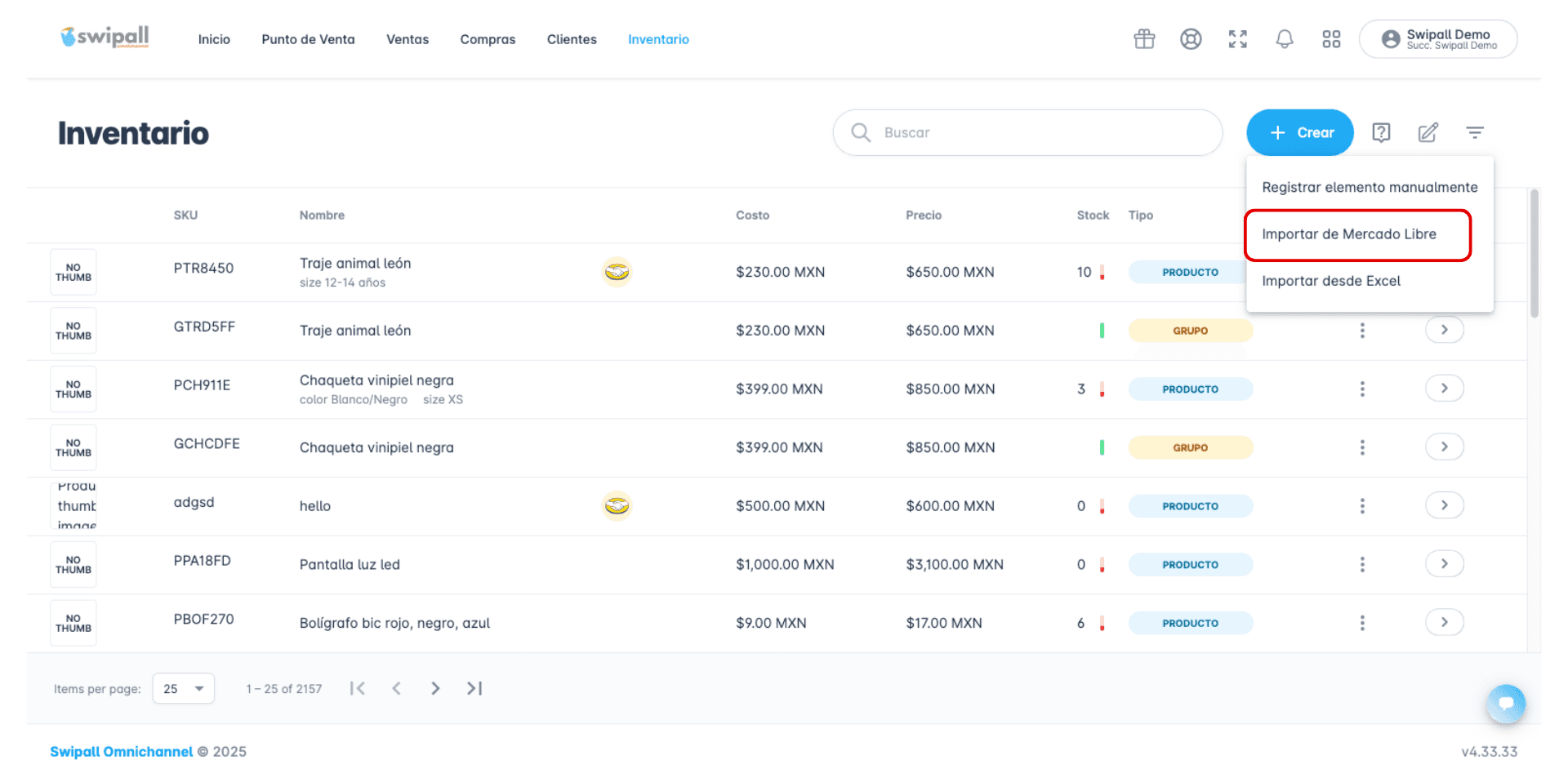Image resolution: width=1568 pixels, height=778 pixels.
Task: Open the Clientes section
Action: tap(572, 39)
